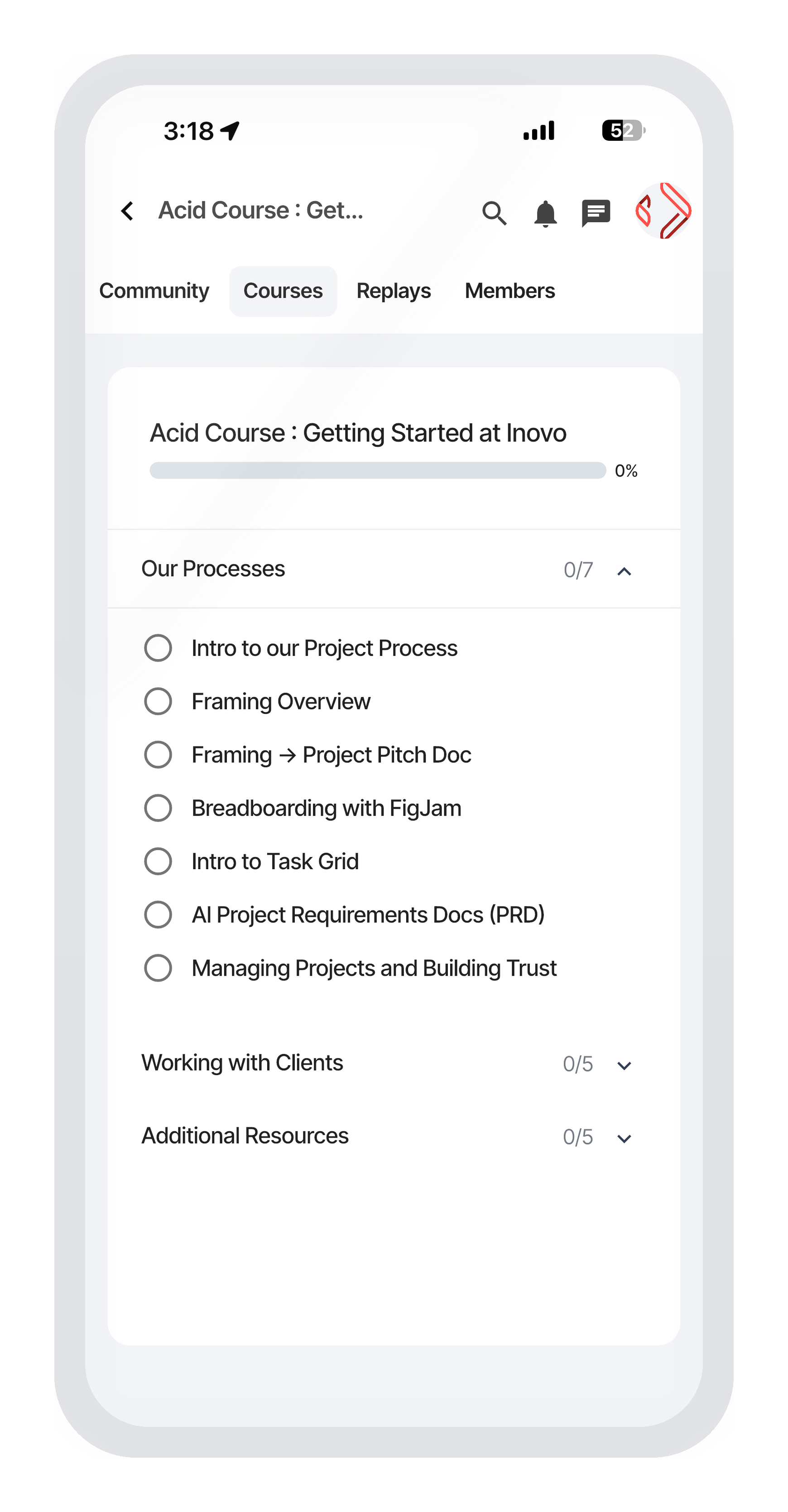Viewport: 788px width, 1512px height.
Task: Tap the back arrow icon
Action: tap(127, 211)
